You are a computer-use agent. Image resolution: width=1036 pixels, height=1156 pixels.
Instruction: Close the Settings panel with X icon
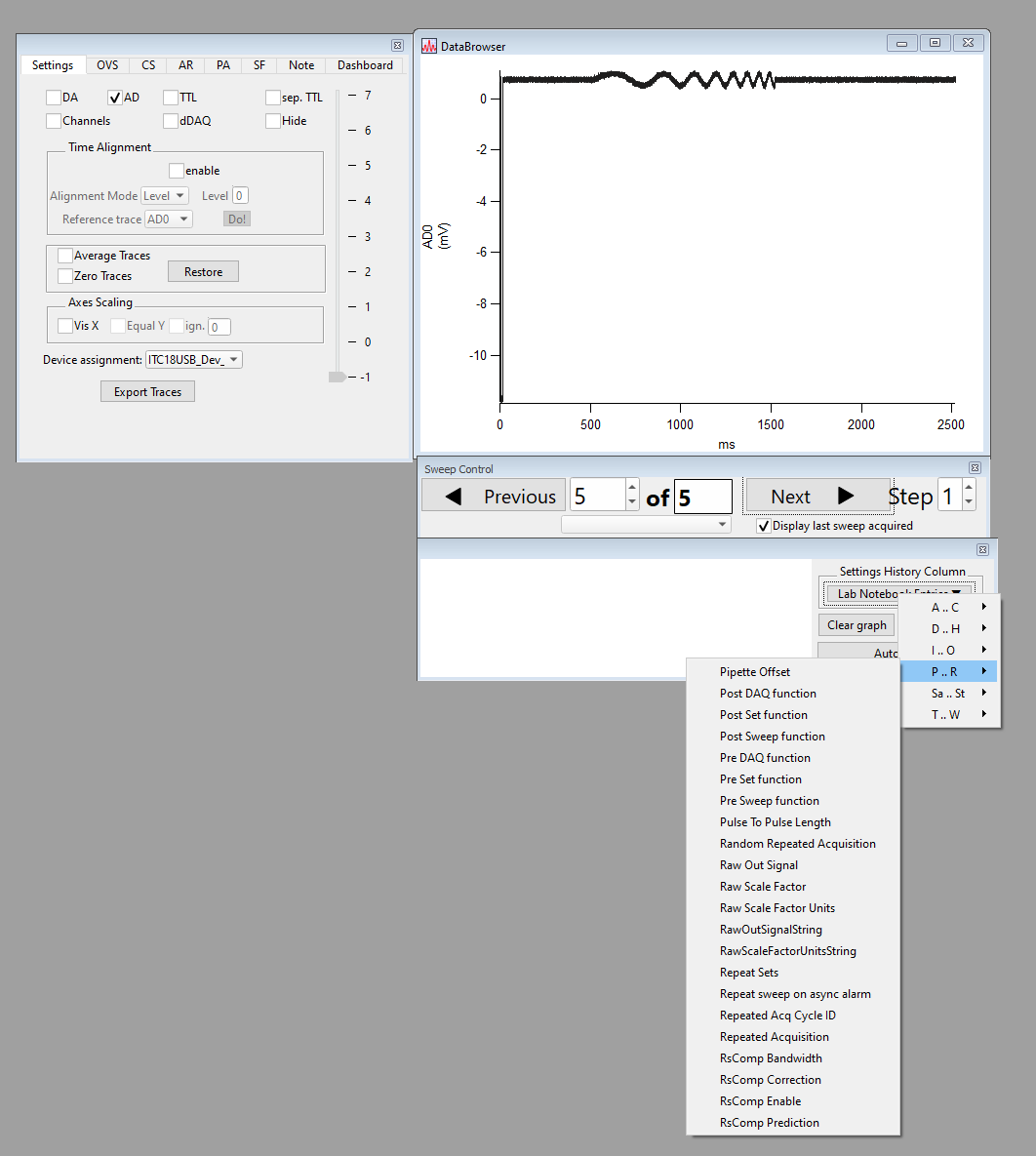click(x=397, y=46)
